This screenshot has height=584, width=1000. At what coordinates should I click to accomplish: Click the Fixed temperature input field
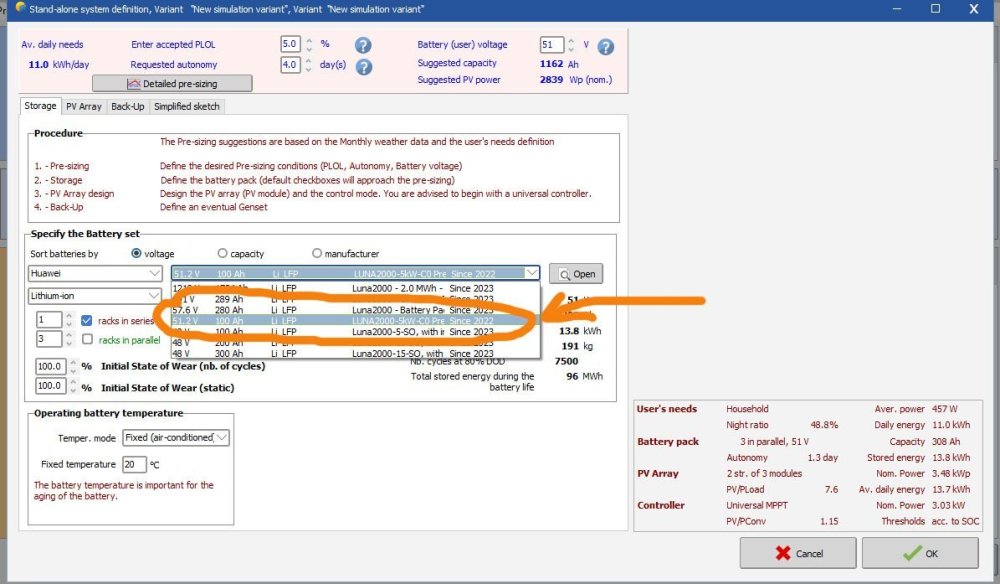coord(133,464)
